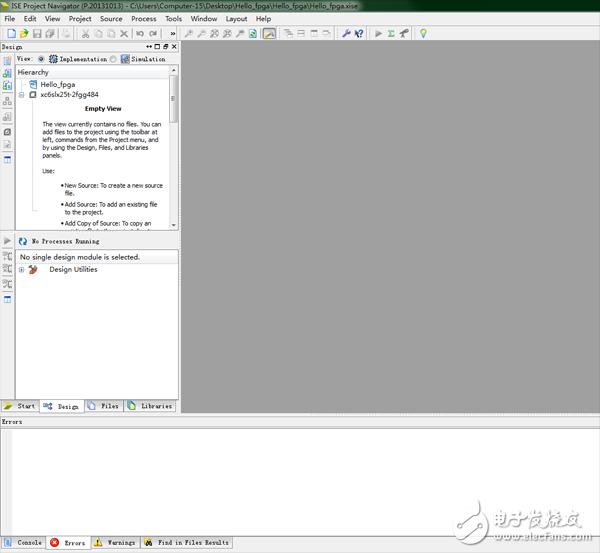
Task: Expand the toolbar overflow chevron
Action: [x=174, y=33]
